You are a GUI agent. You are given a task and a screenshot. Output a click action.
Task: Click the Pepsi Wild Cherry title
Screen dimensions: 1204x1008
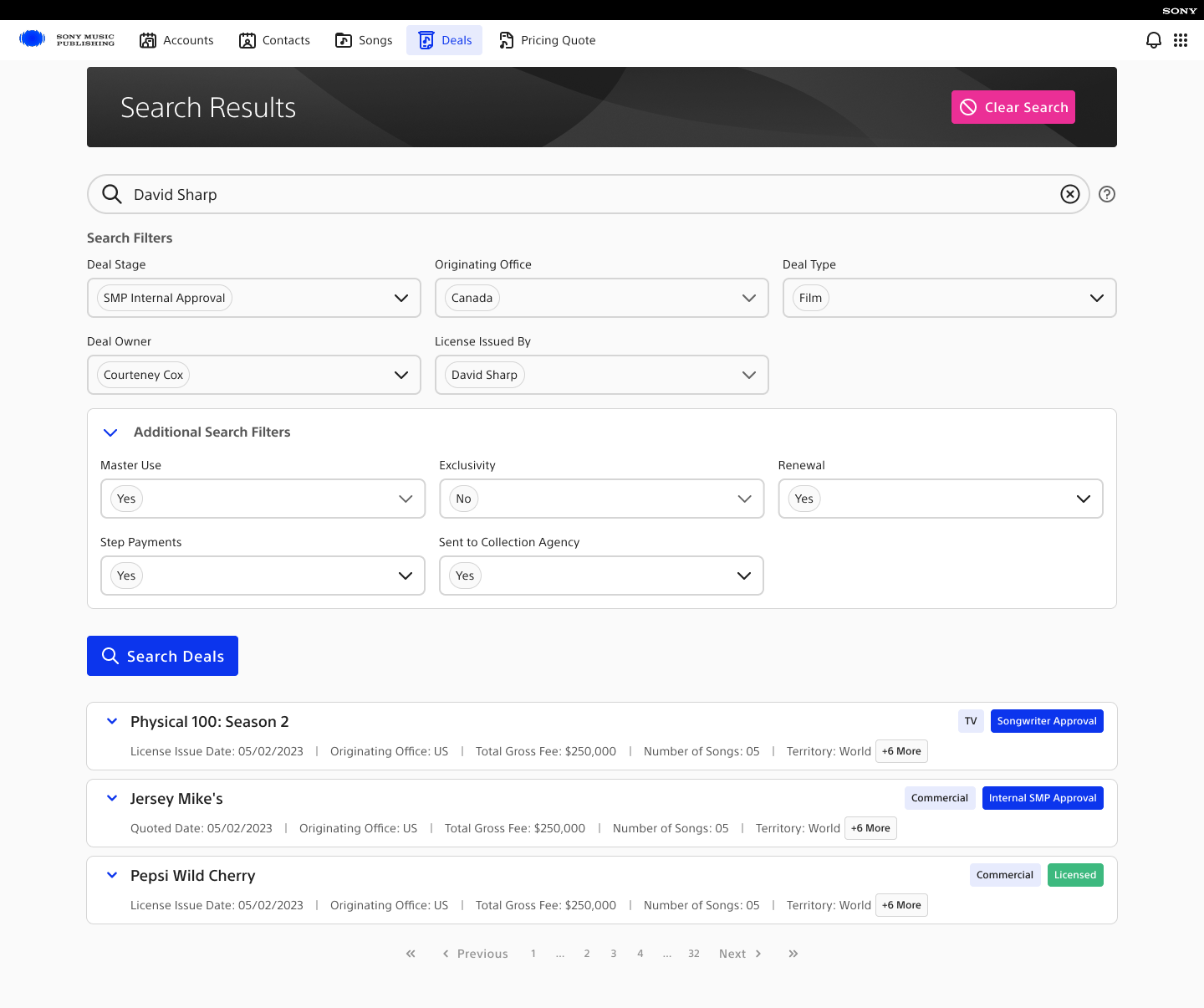[193, 876]
